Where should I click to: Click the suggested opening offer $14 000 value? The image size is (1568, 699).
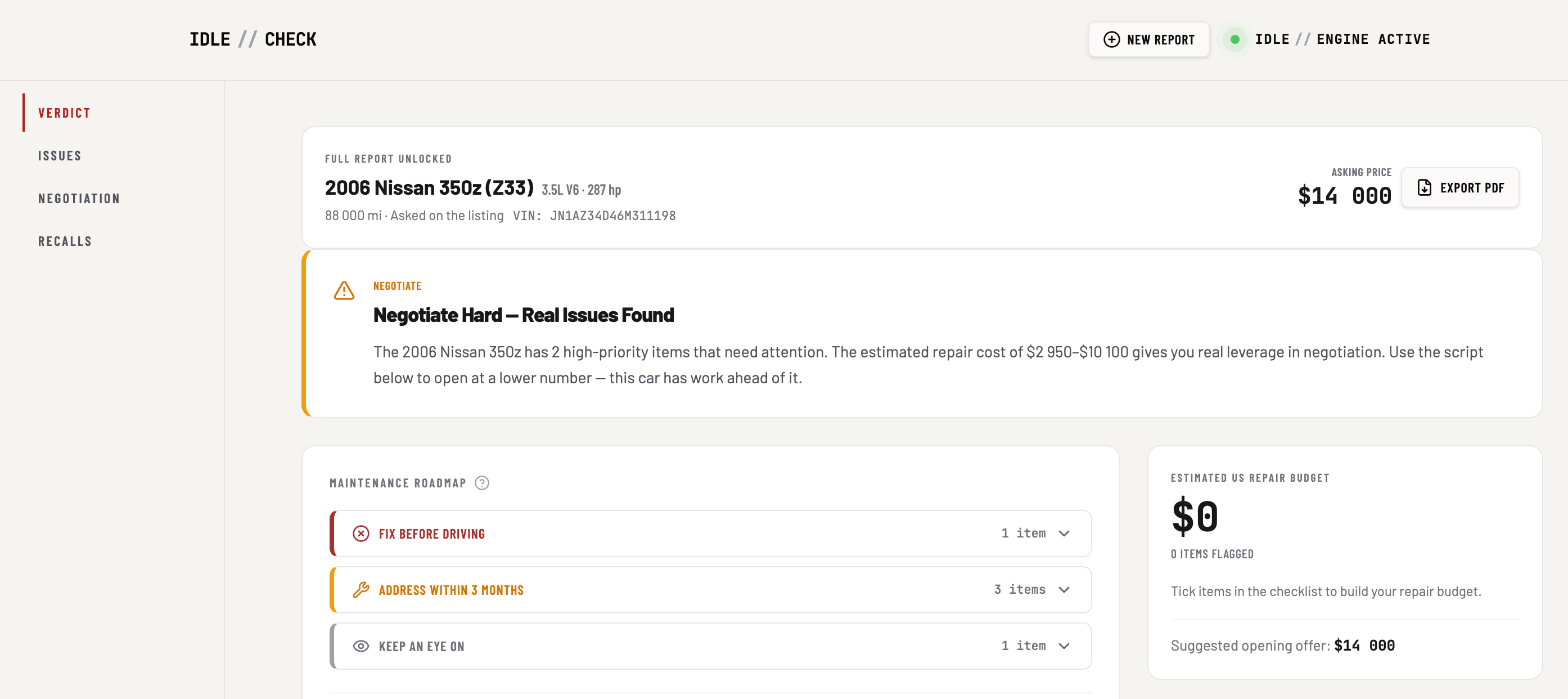1364,646
